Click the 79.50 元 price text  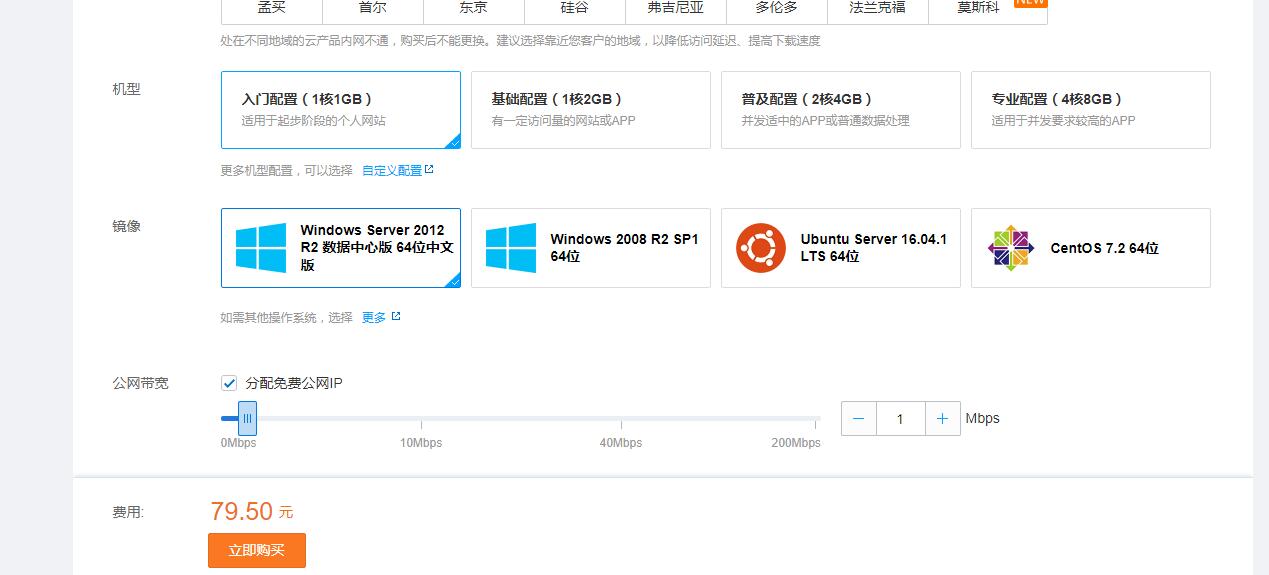(252, 512)
